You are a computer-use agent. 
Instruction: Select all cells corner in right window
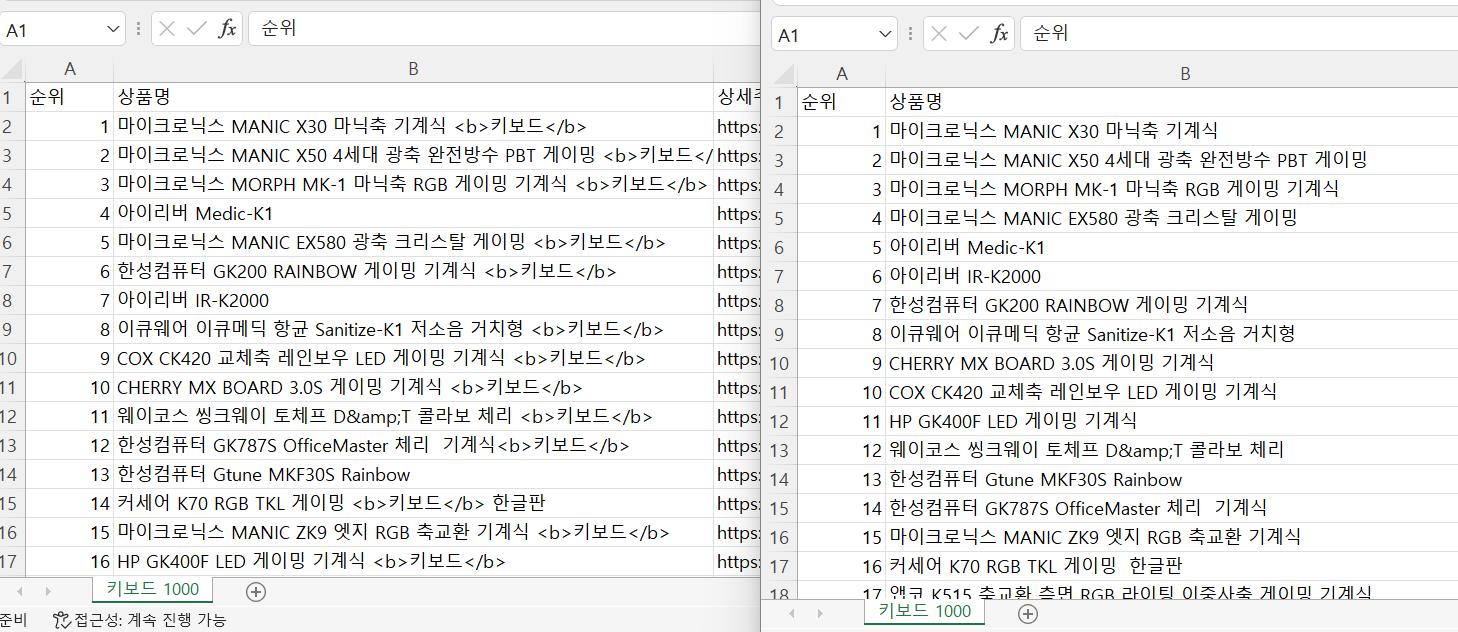[783, 74]
